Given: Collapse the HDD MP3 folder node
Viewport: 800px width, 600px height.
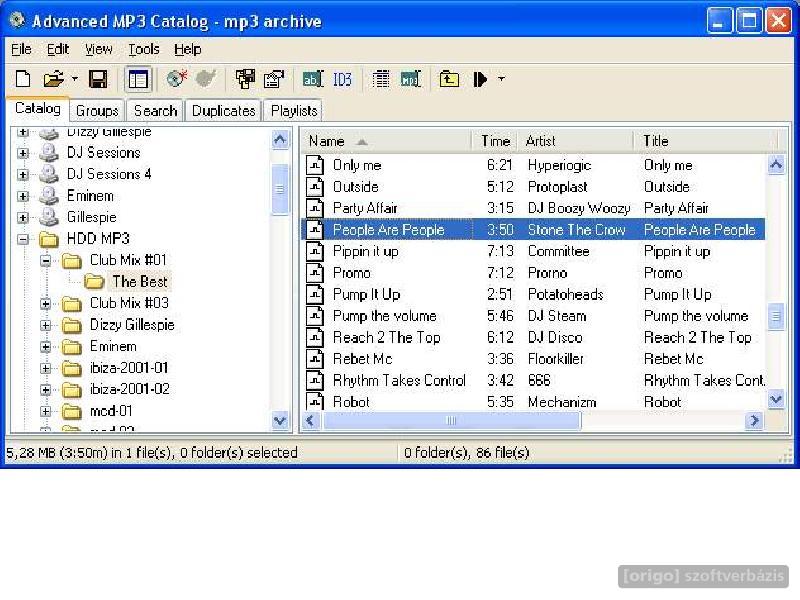Looking at the screenshot, I should pyautogui.click(x=22, y=239).
